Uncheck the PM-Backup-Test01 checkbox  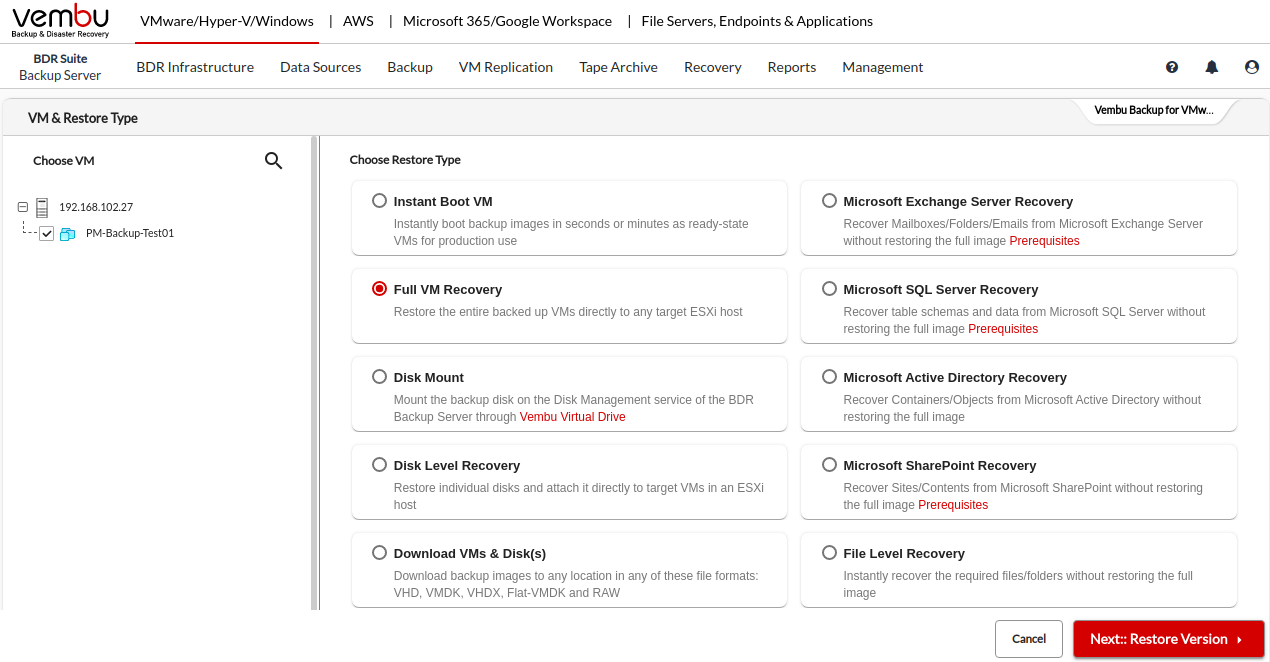click(x=47, y=234)
